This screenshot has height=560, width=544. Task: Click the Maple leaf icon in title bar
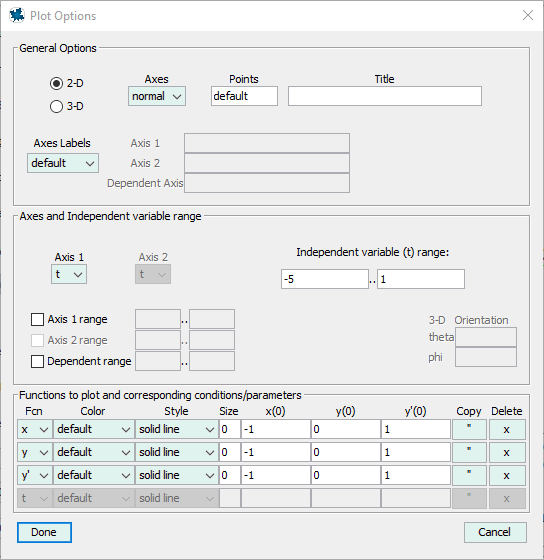(17, 15)
